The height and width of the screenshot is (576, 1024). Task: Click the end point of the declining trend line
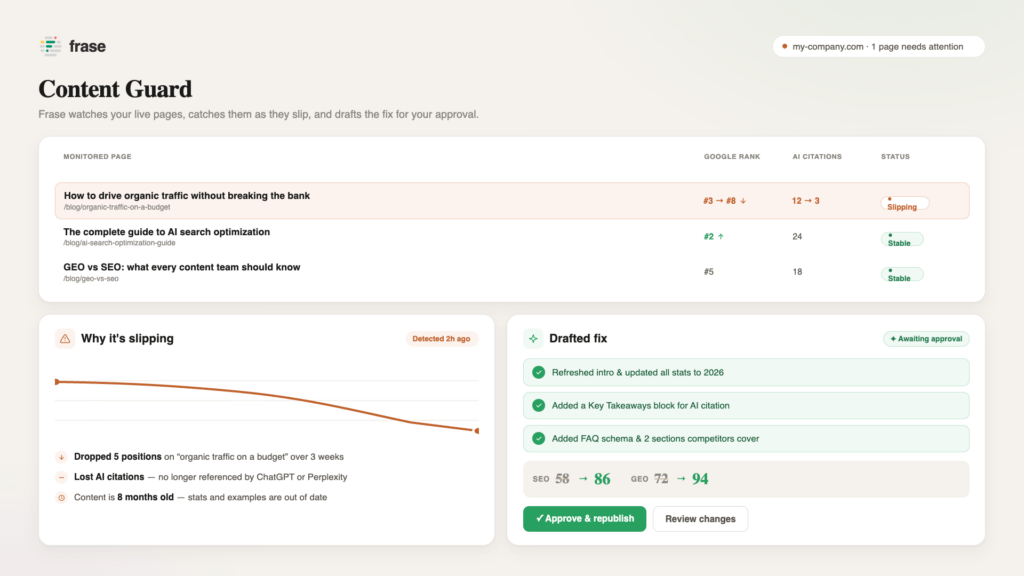[x=477, y=430]
